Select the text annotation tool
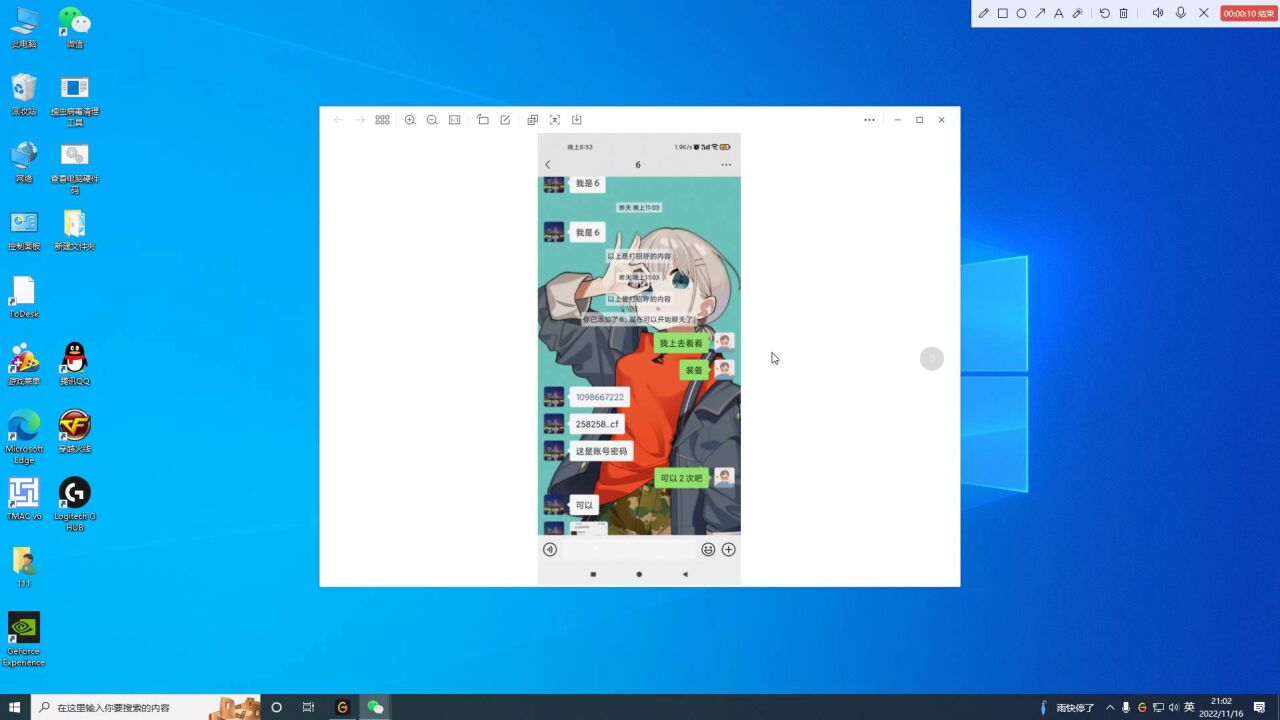This screenshot has width=1280, height=720. click(x=1059, y=13)
